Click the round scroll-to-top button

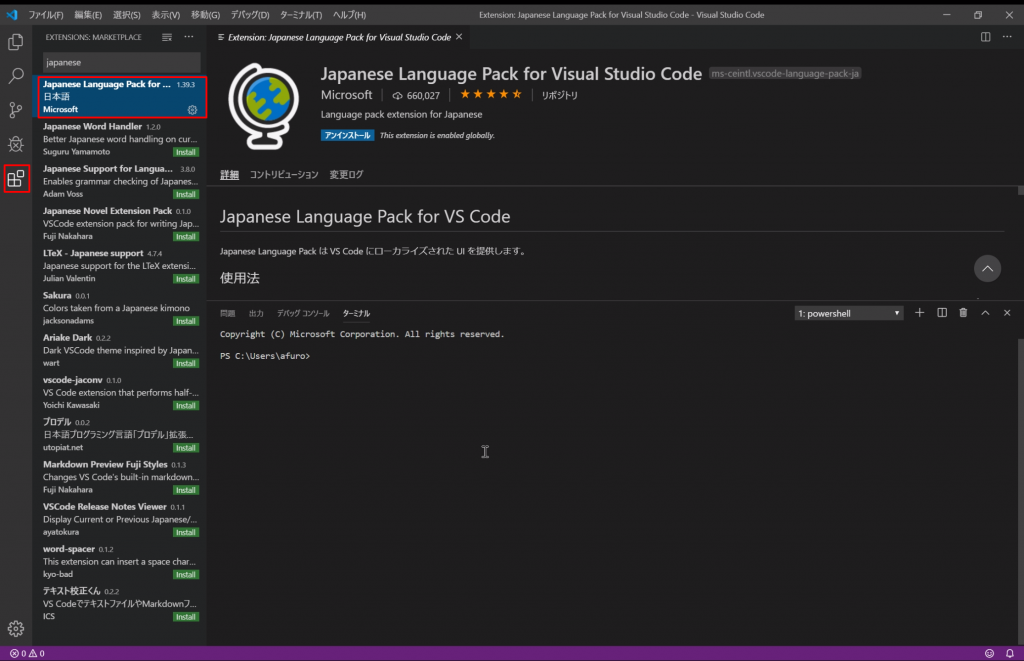(987, 268)
